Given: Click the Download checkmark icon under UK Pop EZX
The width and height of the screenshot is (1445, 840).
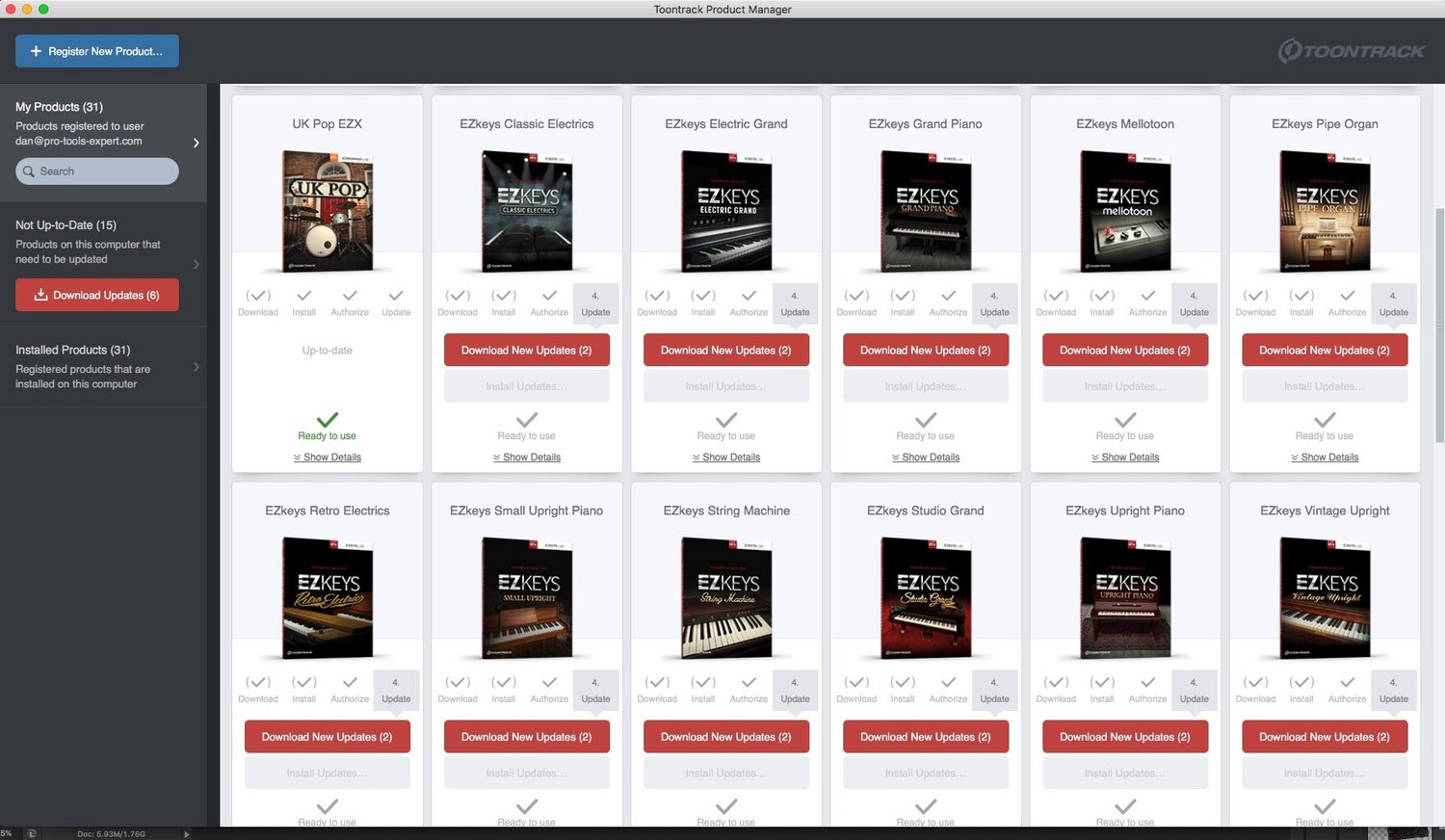Looking at the screenshot, I should 257,297.
